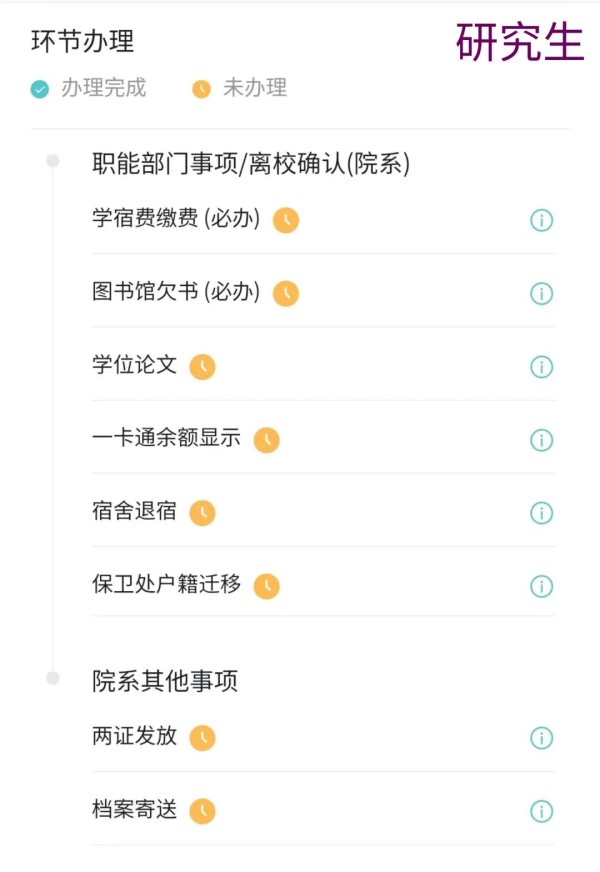Screen dimensions: 600x872
Task: Open the 宿舍退宿 item
Action: point(323,512)
